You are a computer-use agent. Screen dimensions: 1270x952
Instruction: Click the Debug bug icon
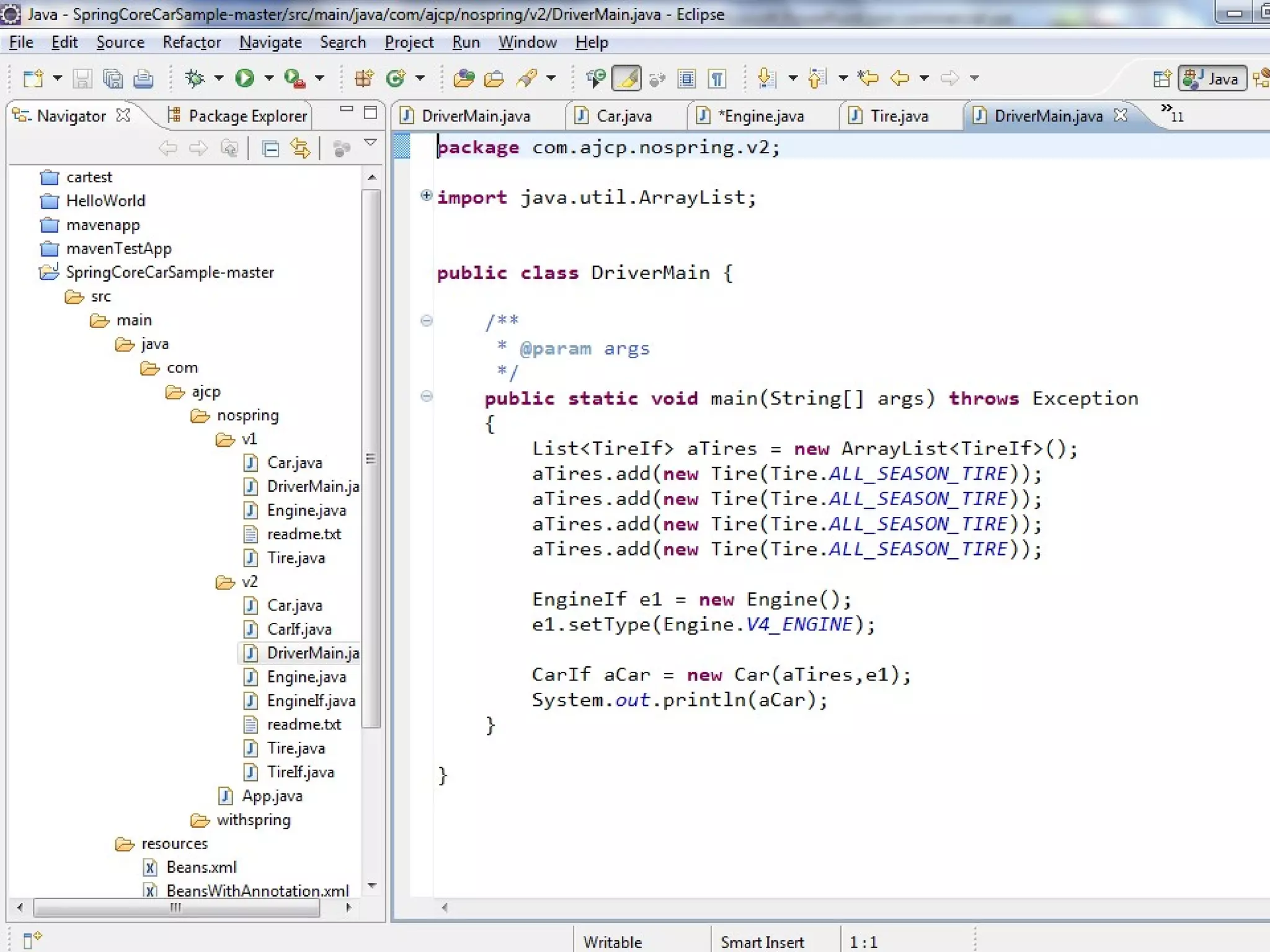coord(195,78)
